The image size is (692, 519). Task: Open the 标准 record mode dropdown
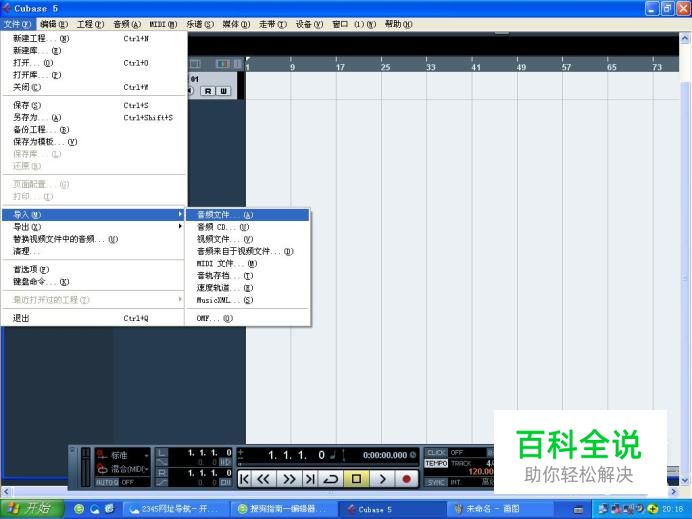coord(123,455)
